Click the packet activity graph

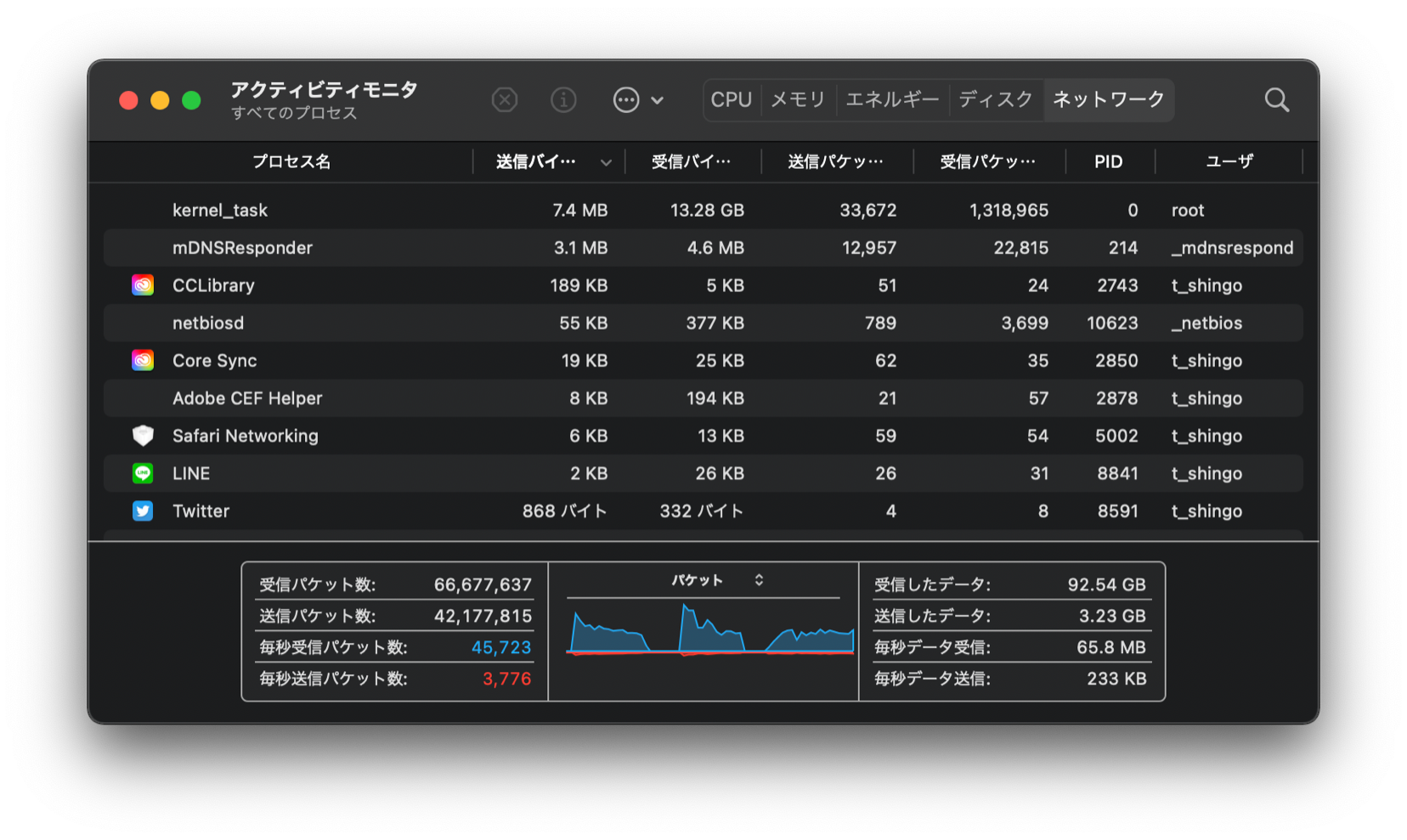[x=709, y=629]
